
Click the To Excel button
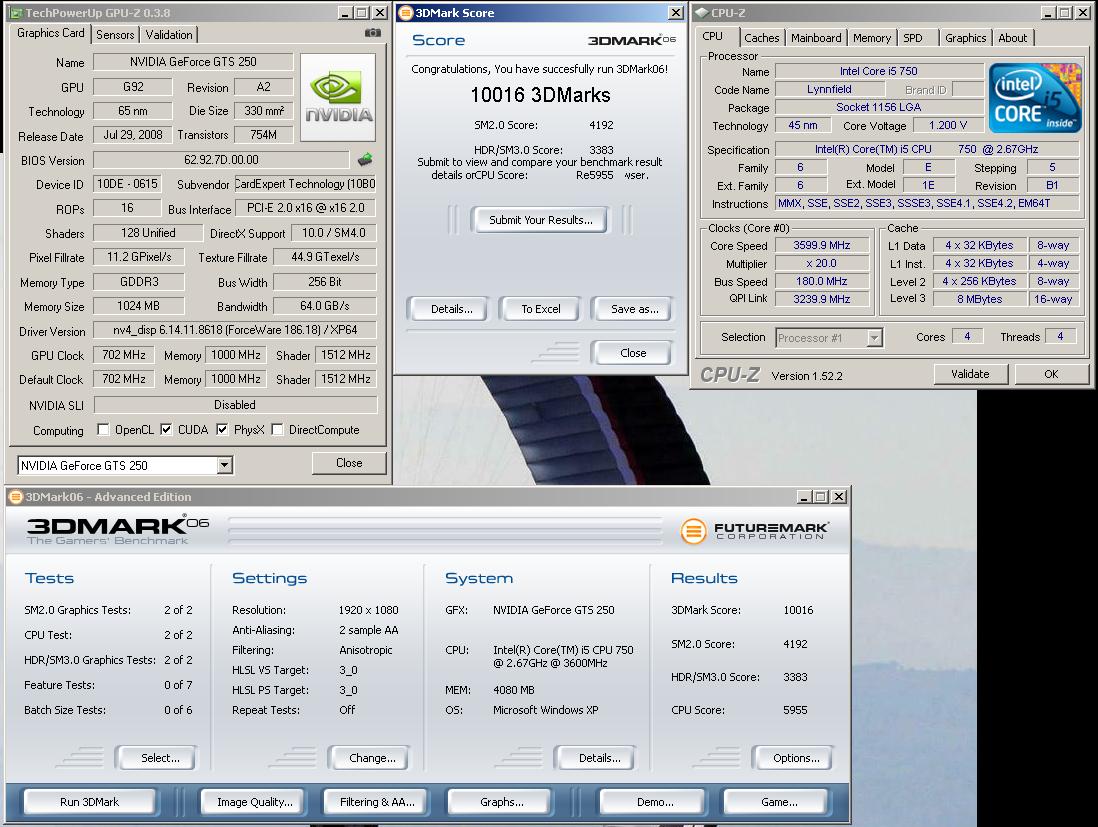pyautogui.click(x=541, y=309)
